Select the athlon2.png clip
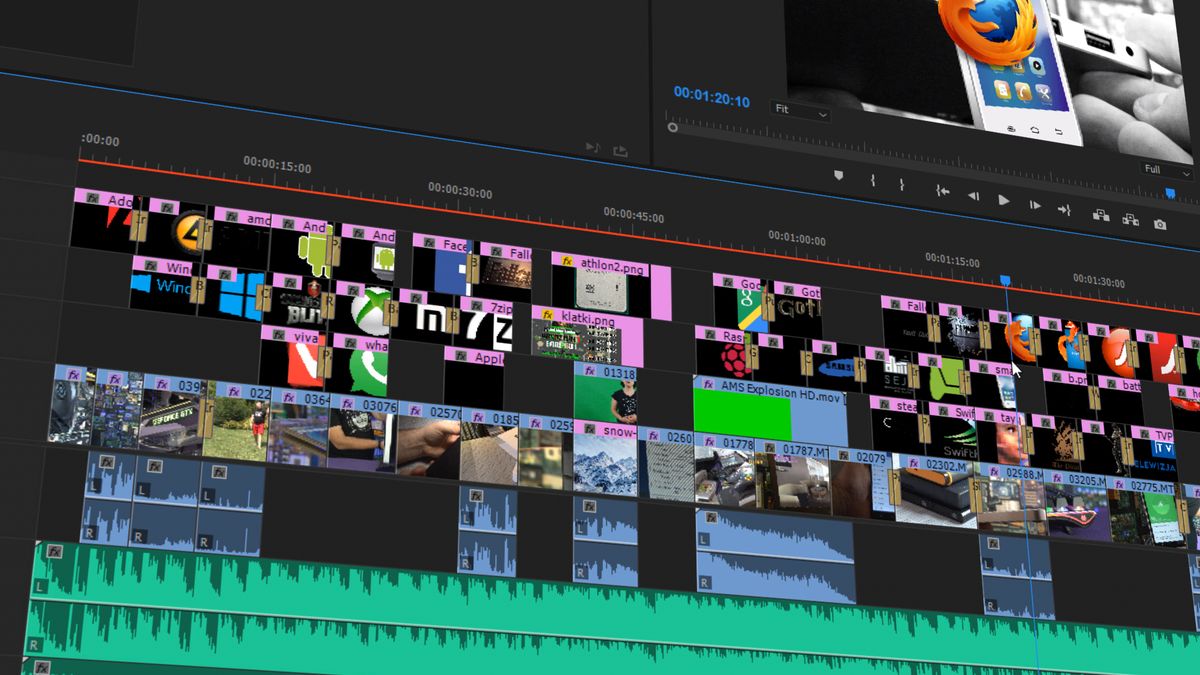The image size is (1200, 675). point(610,286)
